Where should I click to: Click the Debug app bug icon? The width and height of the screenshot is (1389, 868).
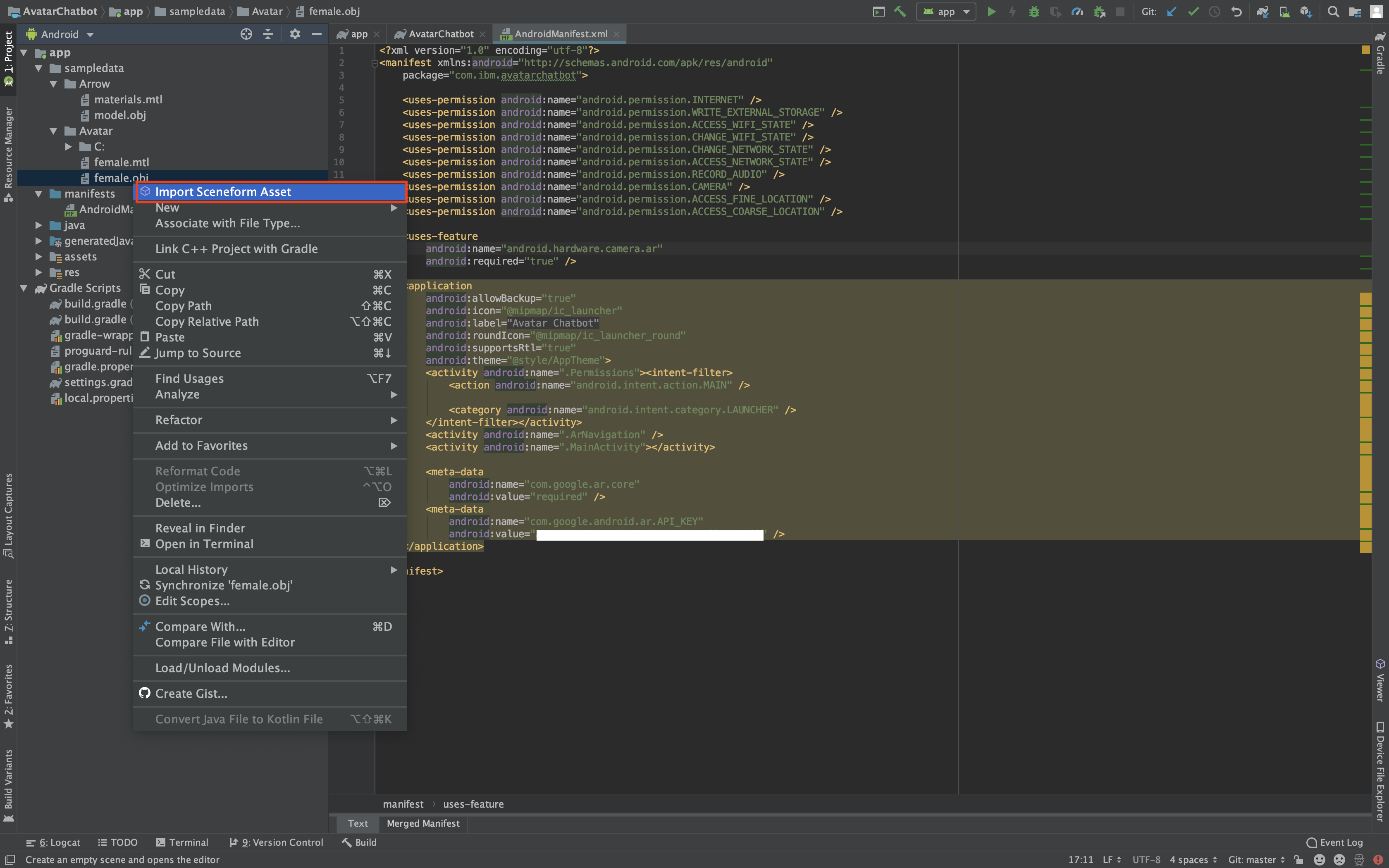(x=1034, y=12)
